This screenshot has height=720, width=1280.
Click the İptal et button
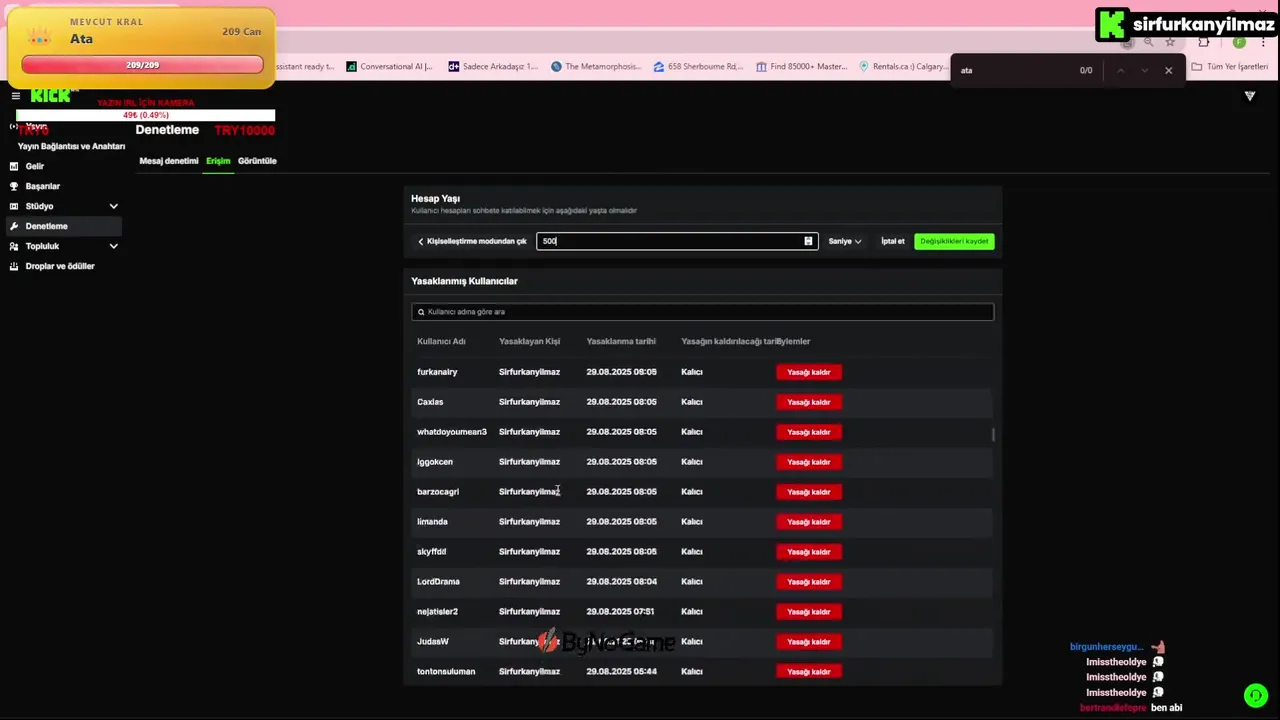(x=892, y=241)
